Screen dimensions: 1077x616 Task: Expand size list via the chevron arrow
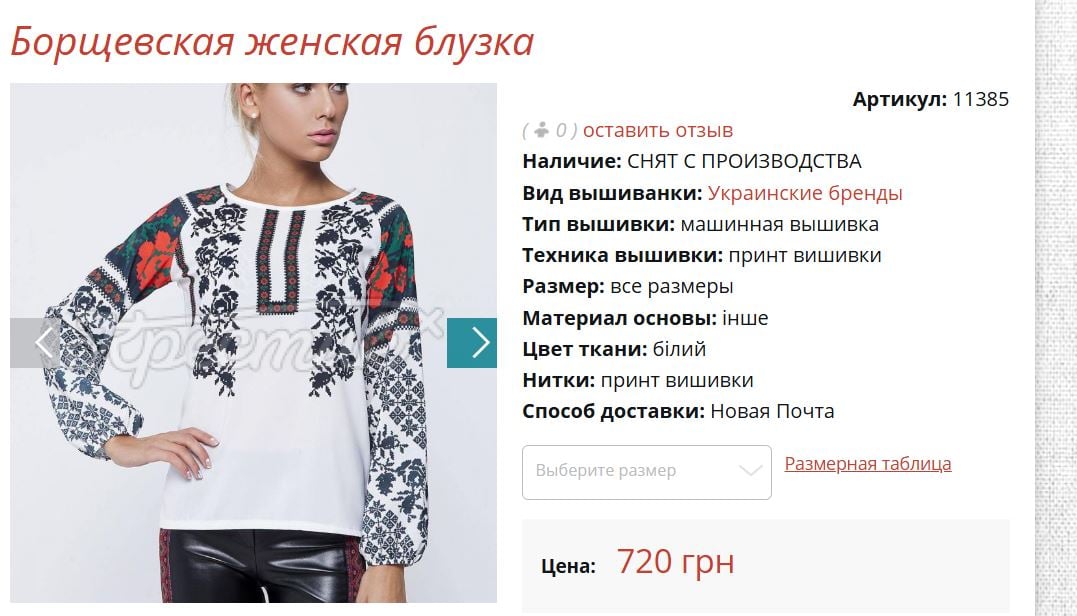coord(750,471)
